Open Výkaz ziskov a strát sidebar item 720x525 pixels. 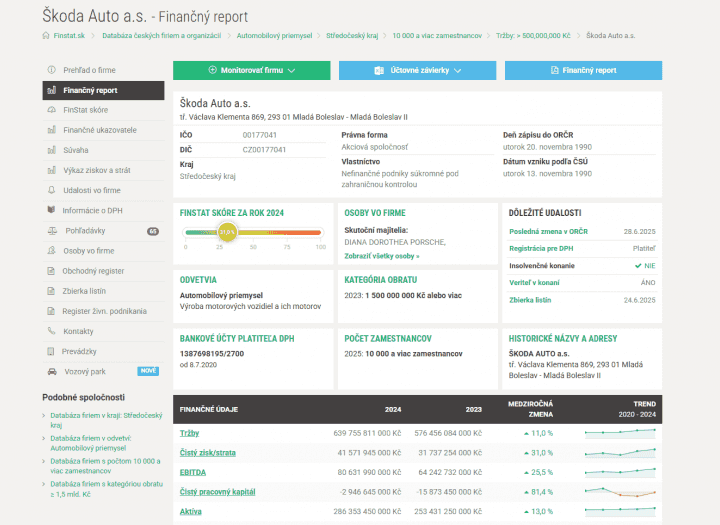(103, 170)
